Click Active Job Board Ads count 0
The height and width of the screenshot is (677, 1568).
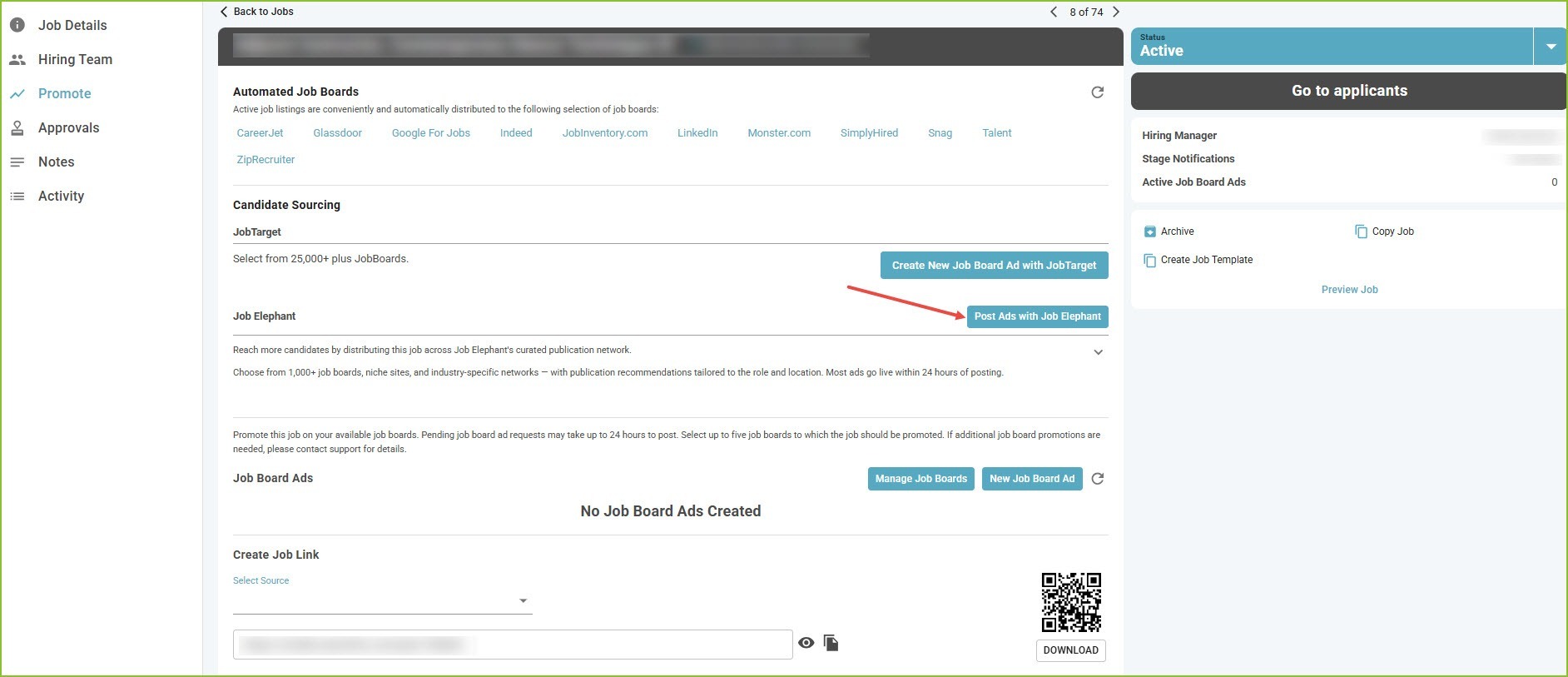point(1554,182)
